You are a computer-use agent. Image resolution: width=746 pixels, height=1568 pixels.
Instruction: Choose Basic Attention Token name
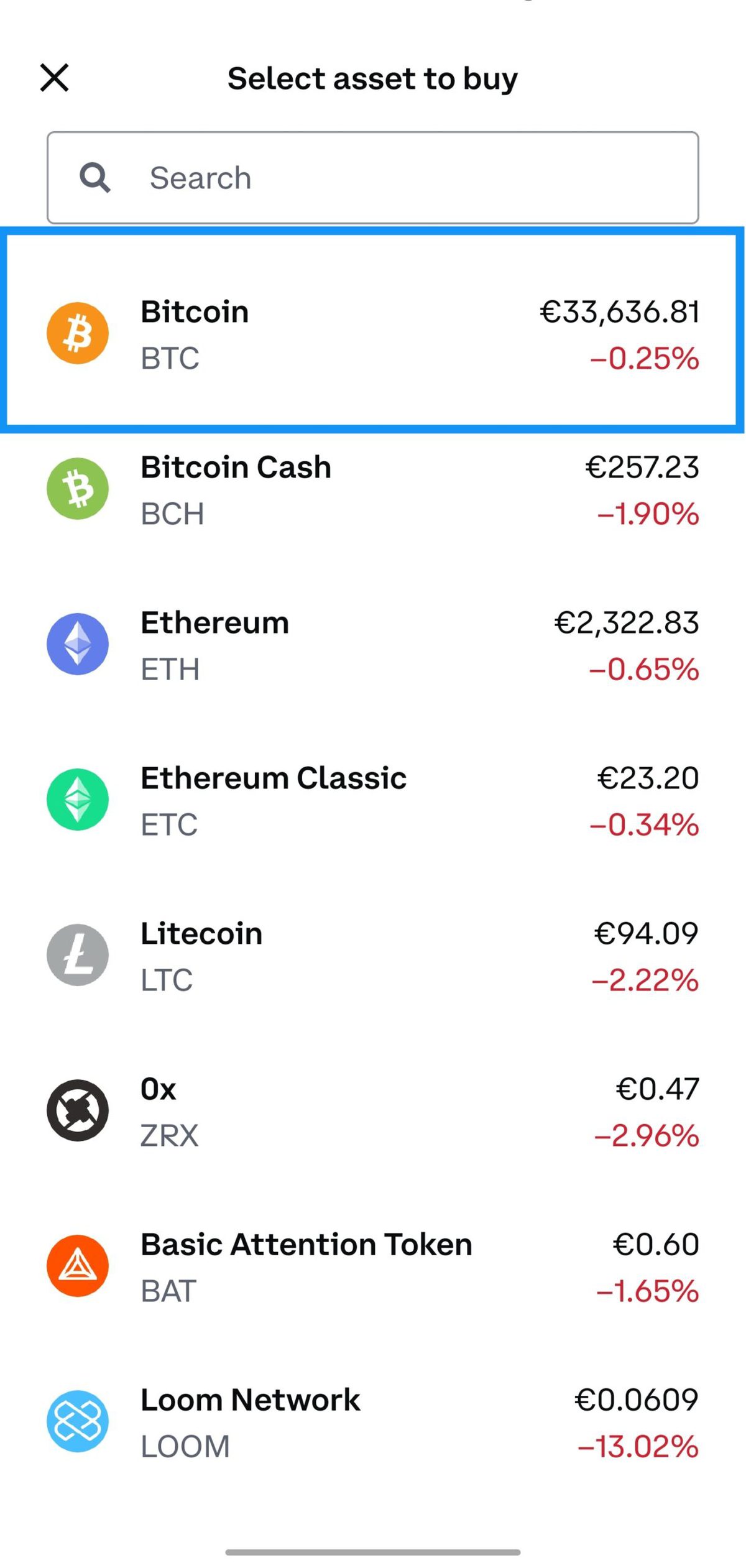(x=306, y=1245)
